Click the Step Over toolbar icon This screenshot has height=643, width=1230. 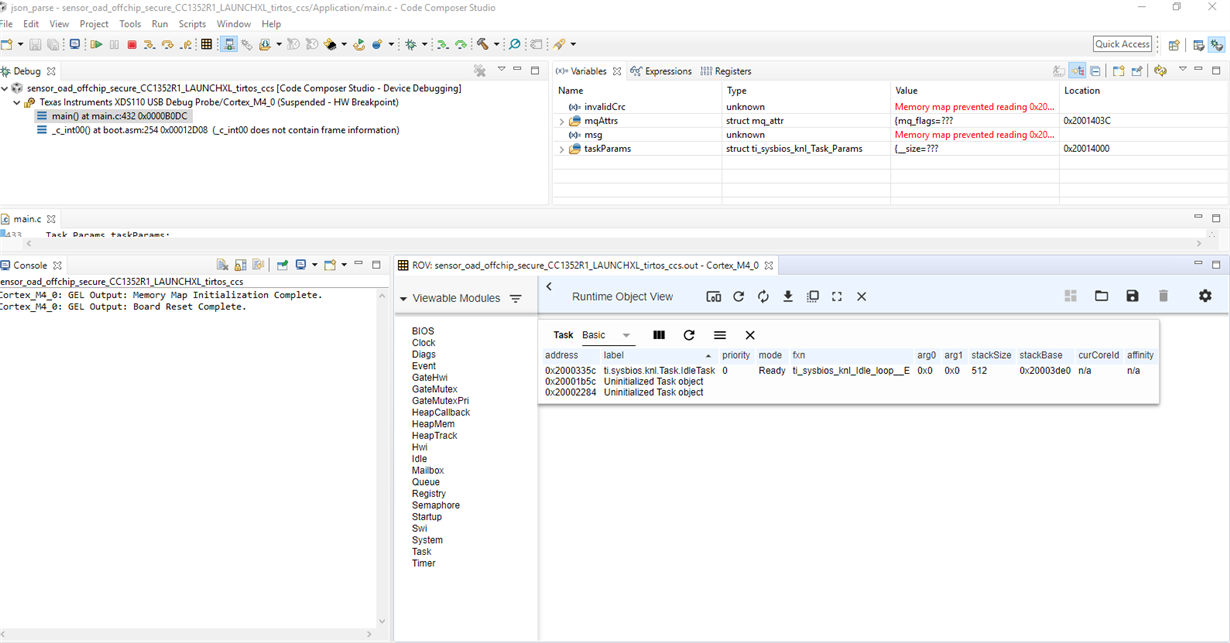tap(168, 44)
